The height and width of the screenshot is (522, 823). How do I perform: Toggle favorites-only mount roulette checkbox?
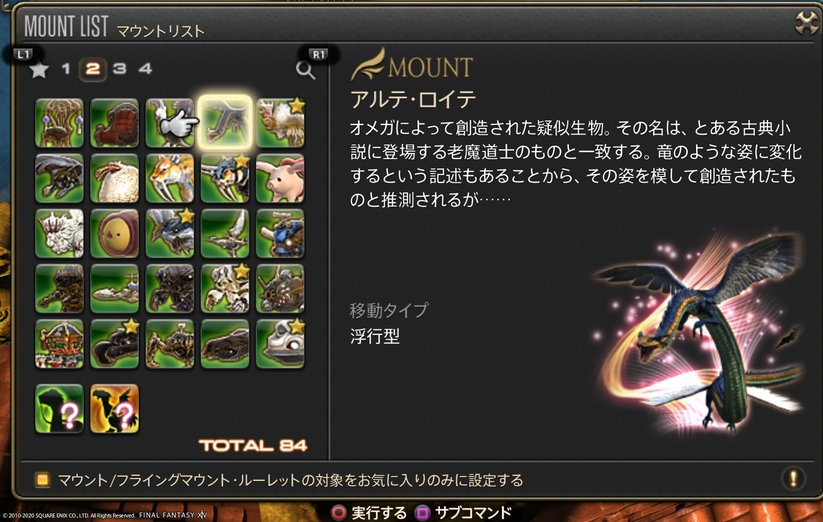tap(43, 480)
